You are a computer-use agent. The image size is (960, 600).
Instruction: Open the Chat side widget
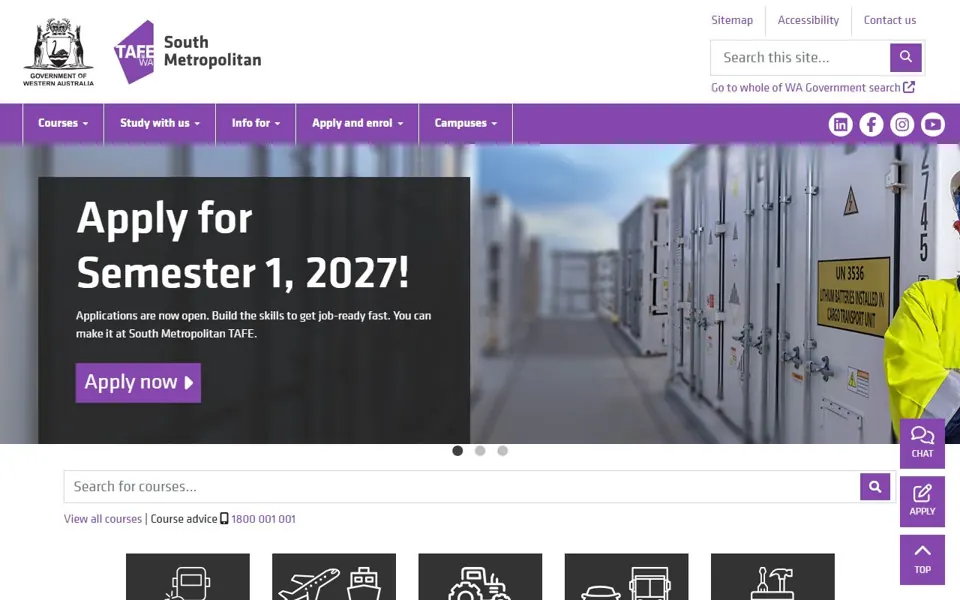[x=922, y=443]
